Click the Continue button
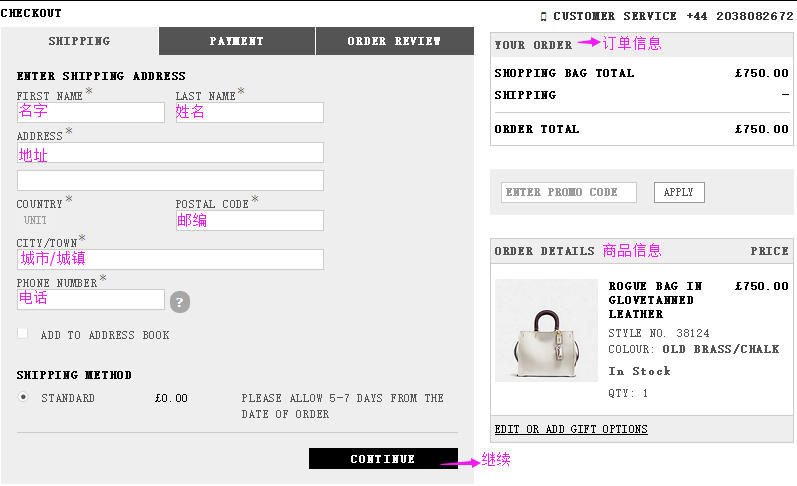This screenshot has height=486, width=797. 383,459
